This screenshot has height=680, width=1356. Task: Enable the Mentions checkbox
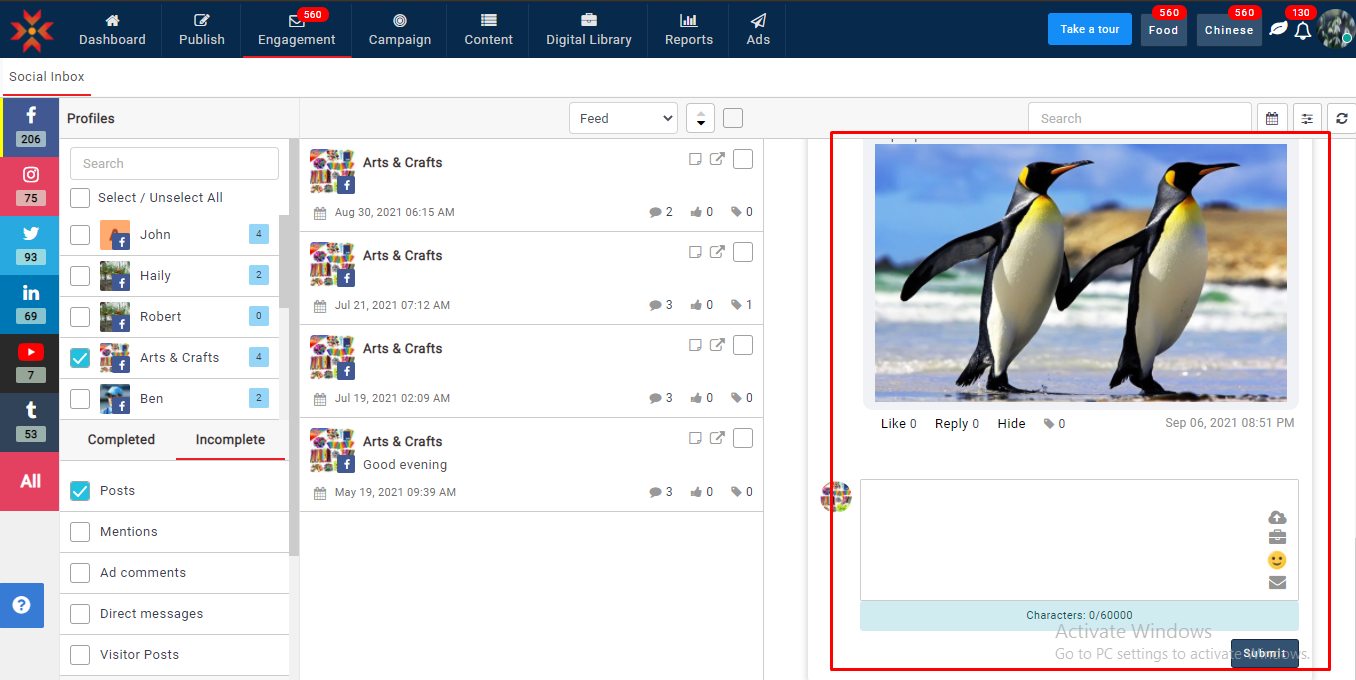tap(80, 532)
